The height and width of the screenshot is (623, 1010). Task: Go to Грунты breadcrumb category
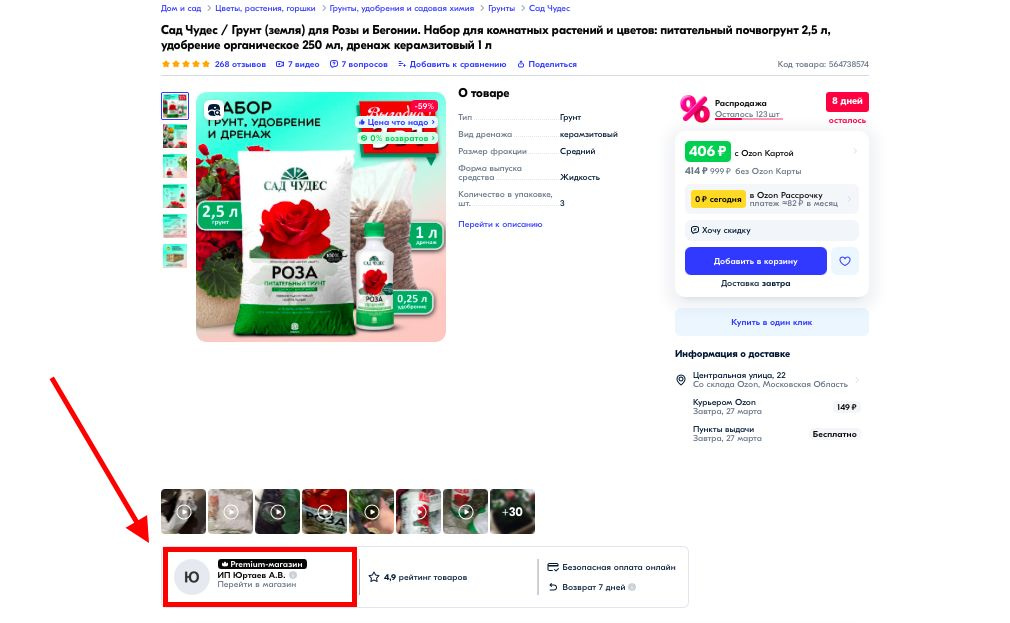[x=501, y=8]
